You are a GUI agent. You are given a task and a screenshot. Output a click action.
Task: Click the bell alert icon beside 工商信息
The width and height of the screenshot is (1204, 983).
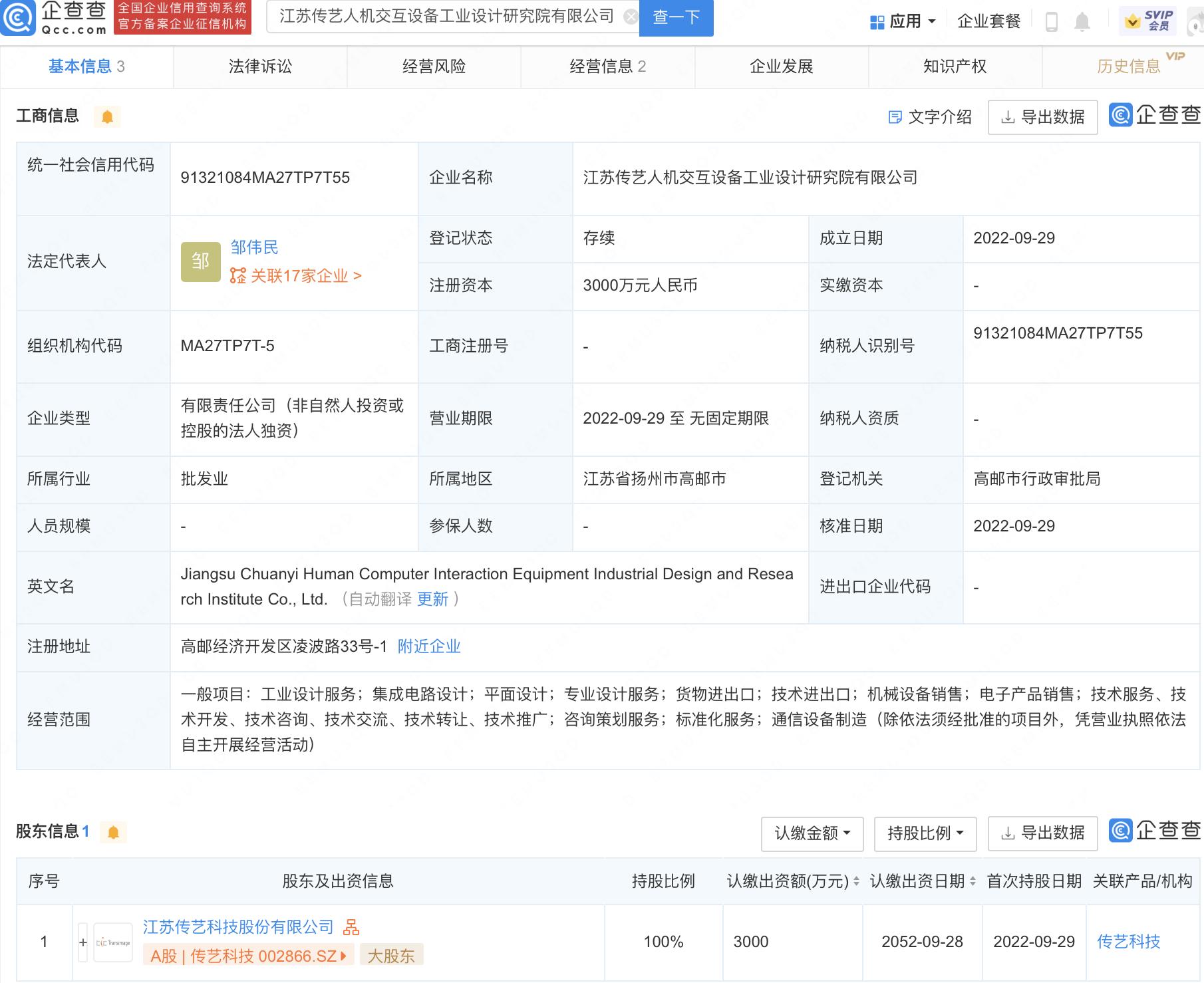107,117
